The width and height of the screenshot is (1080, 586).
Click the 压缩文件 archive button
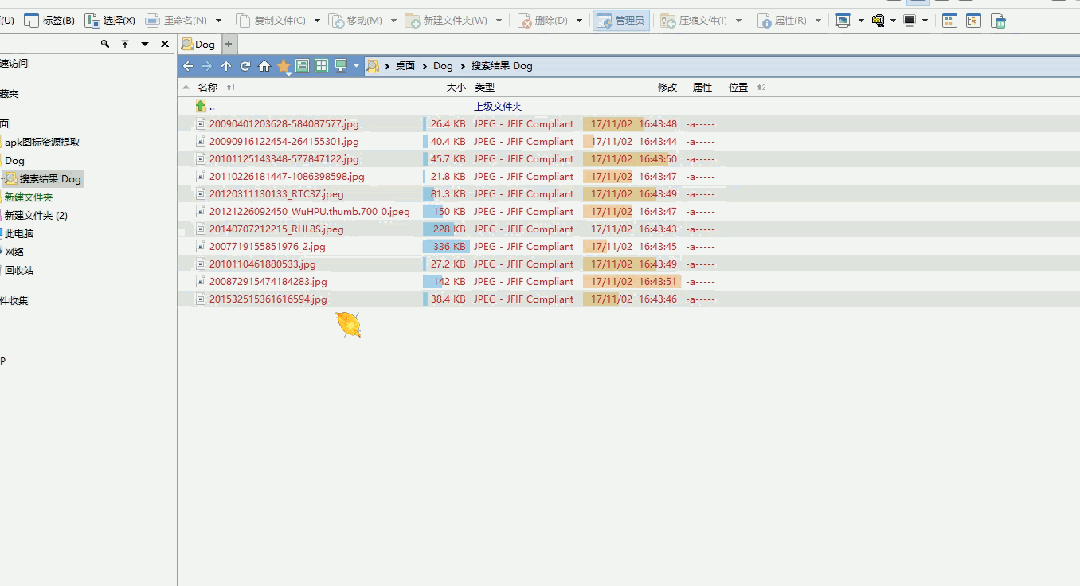694,21
